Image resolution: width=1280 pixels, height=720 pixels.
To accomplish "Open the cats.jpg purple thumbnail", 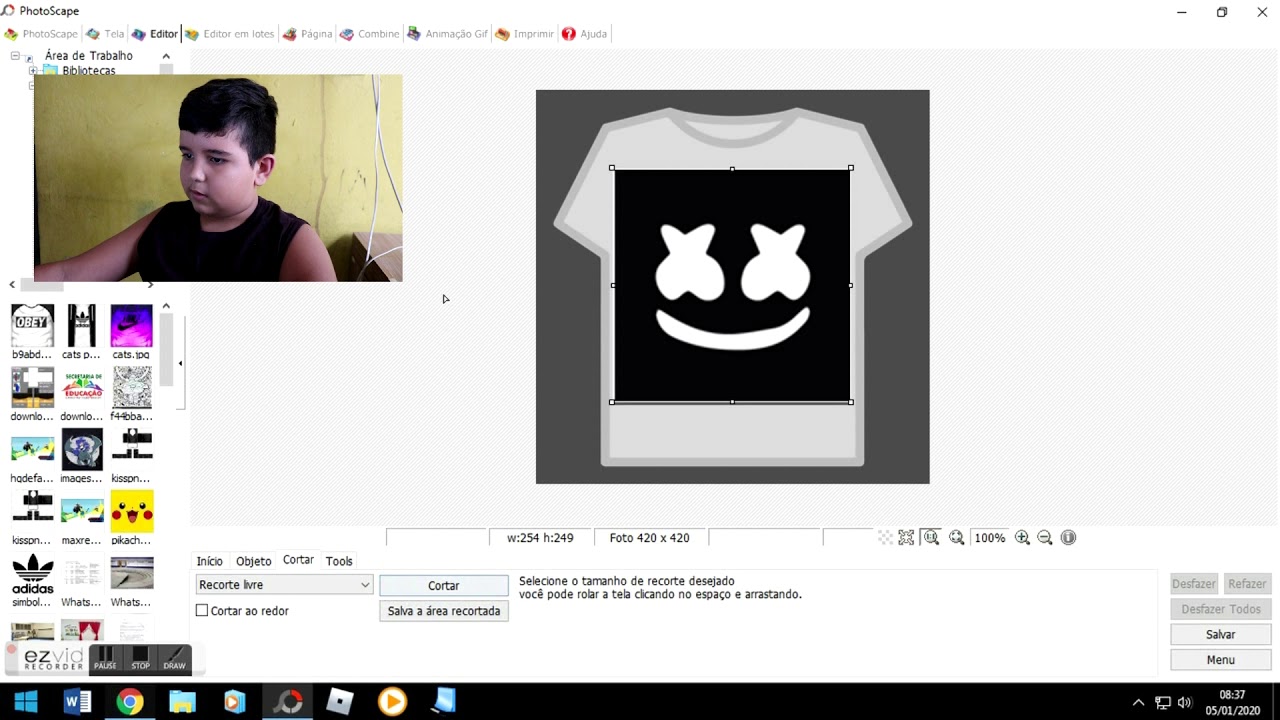I will pyautogui.click(x=132, y=331).
